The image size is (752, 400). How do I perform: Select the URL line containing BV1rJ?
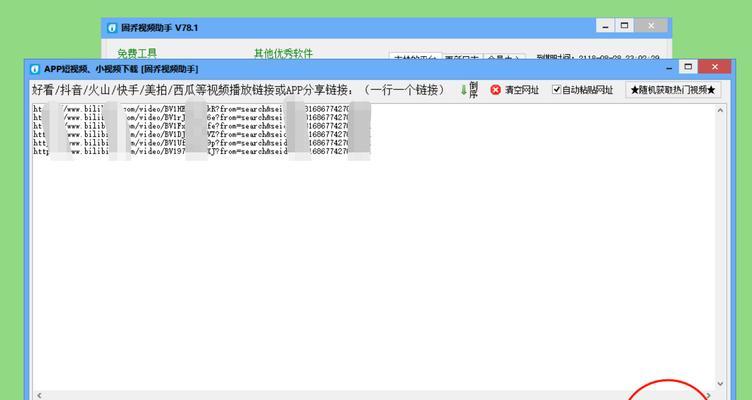pyautogui.click(x=201, y=118)
